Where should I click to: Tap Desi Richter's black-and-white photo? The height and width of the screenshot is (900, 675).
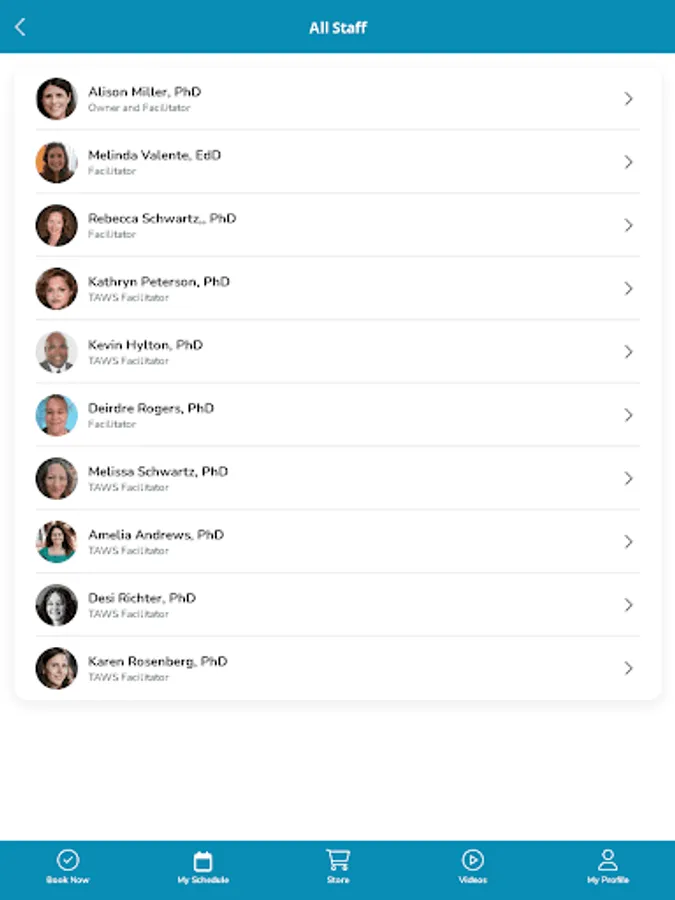(57, 605)
